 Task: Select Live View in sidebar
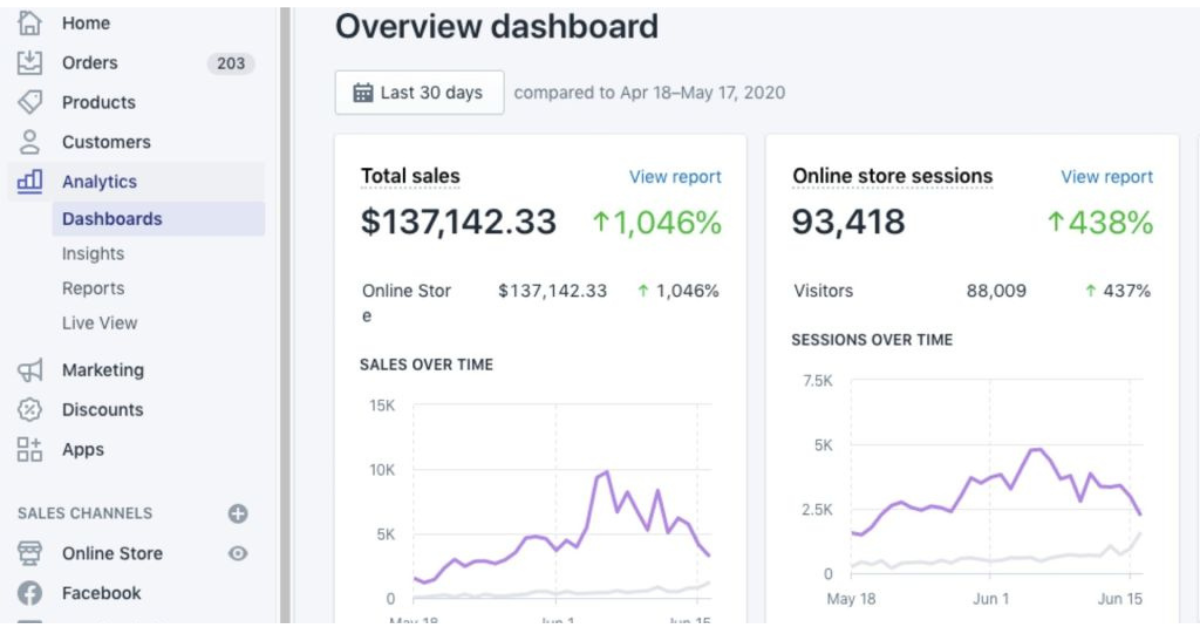[99, 323]
